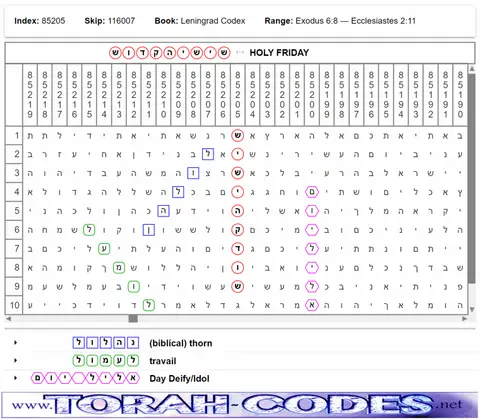The image size is (480, 419).
Task: Click pink-hexagon letter ל in row 7
Action: pos(312,249)
